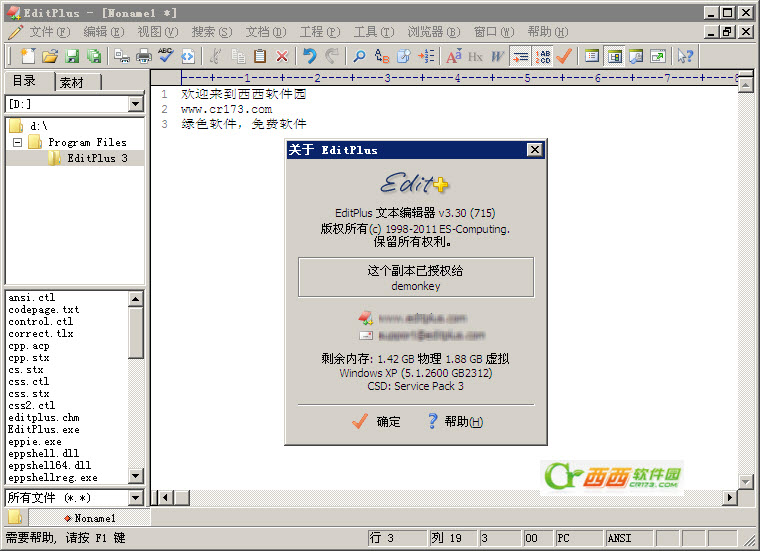This screenshot has height=551, width=760.
Task: Click the file list scroll-up arrow
Action: (136, 299)
